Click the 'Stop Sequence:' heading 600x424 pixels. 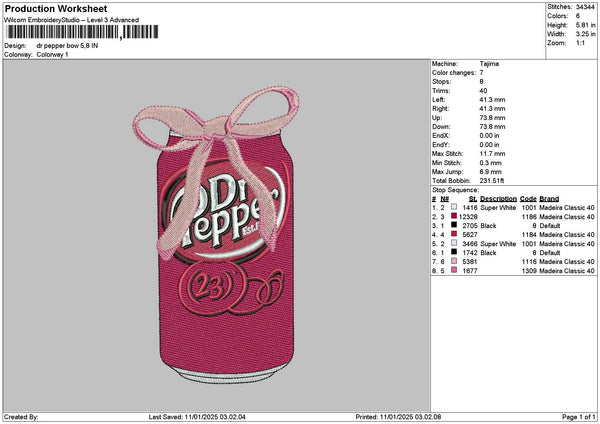tap(455, 190)
